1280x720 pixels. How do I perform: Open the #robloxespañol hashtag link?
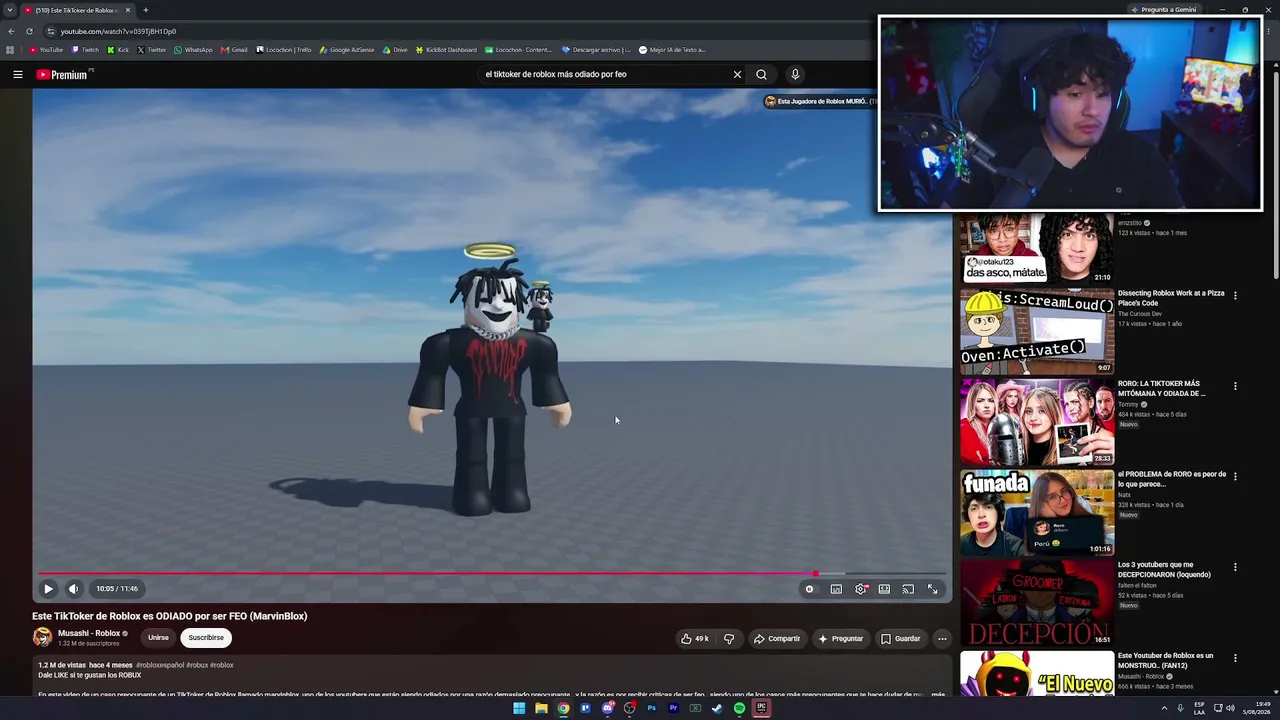click(x=160, y=665)
